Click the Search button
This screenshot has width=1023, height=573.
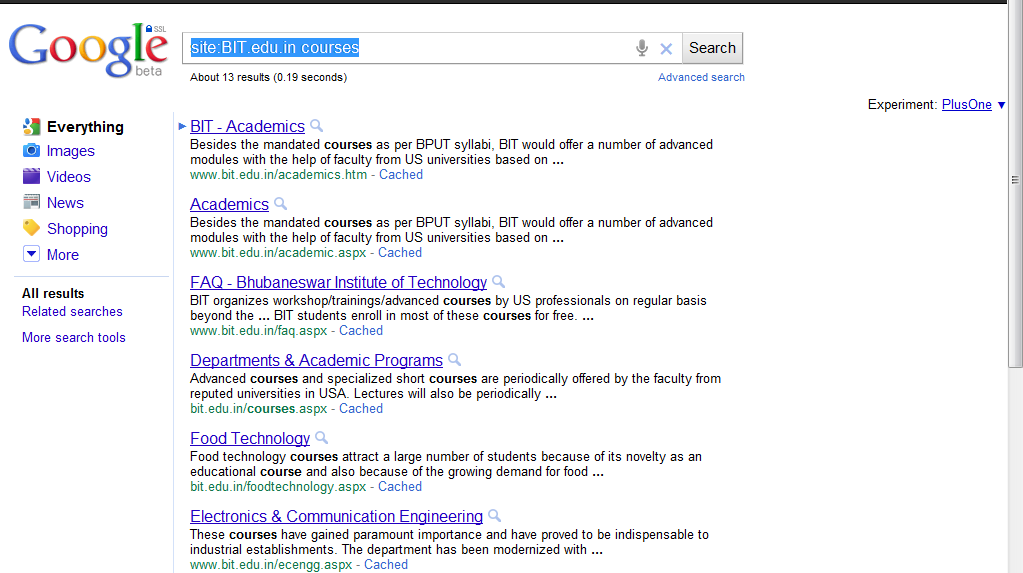[x=712, y=48]
